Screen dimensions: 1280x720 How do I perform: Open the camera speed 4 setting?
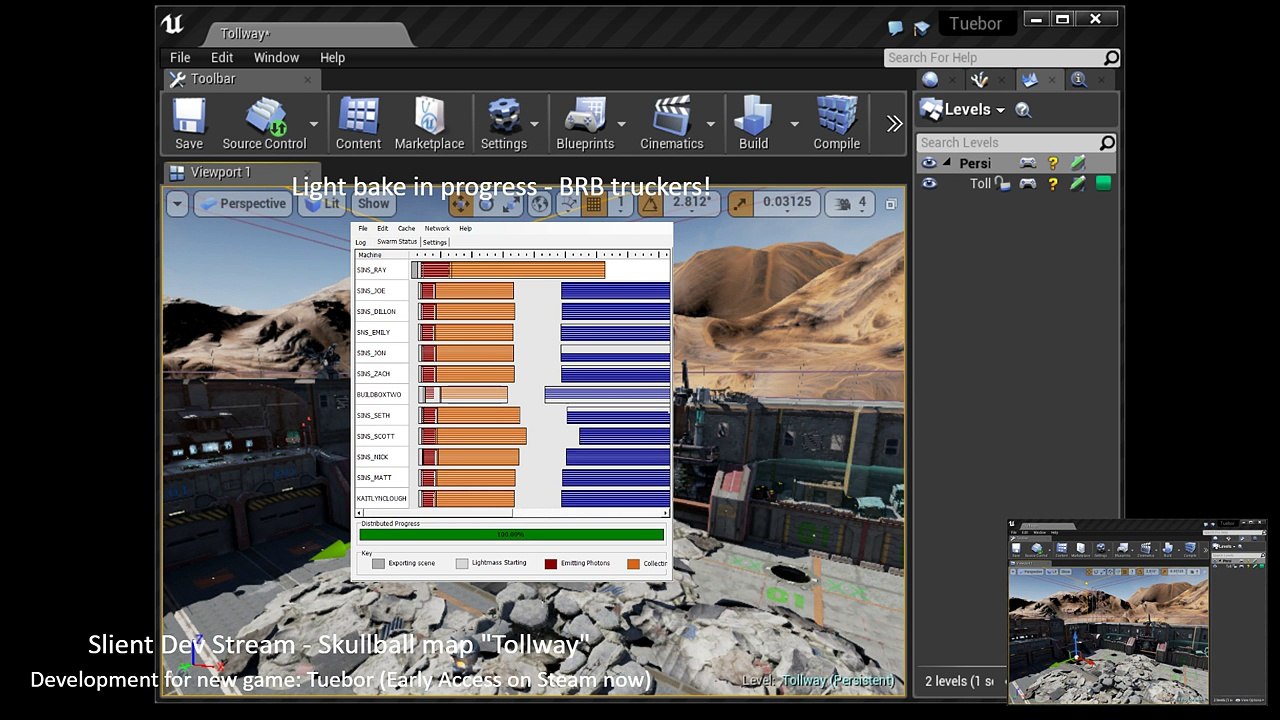(849, 203)
